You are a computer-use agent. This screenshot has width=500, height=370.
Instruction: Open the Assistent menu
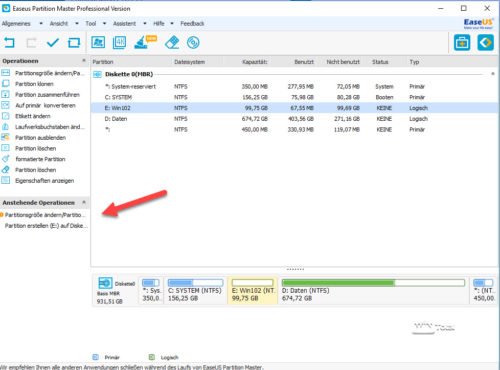pyautogui.click(x=124, y=24)
